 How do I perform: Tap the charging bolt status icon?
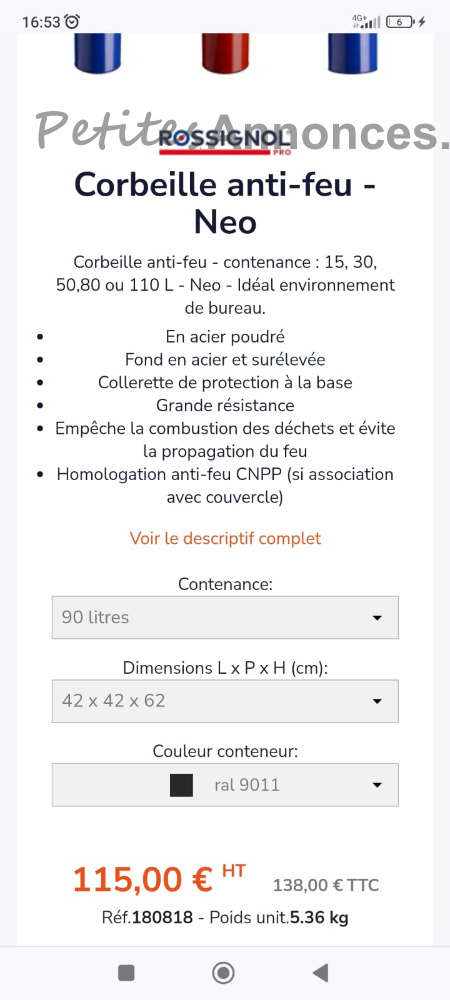(421, 22)
